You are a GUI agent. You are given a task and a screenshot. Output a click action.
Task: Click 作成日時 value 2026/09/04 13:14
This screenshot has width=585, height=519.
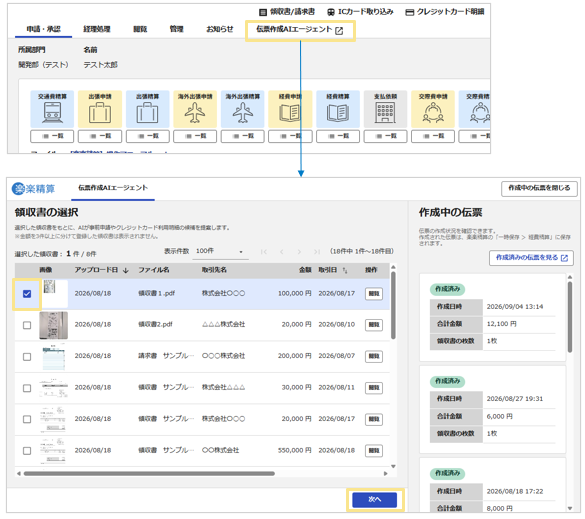pos(514,307)
